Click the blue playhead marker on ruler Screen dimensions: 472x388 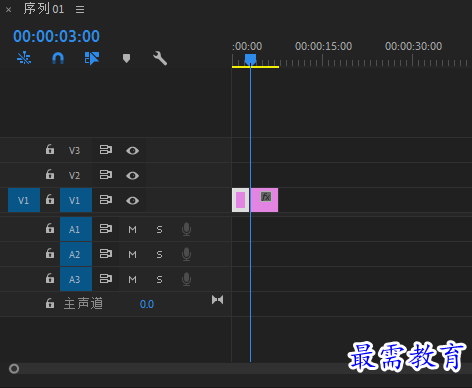(x=250, y=59)
